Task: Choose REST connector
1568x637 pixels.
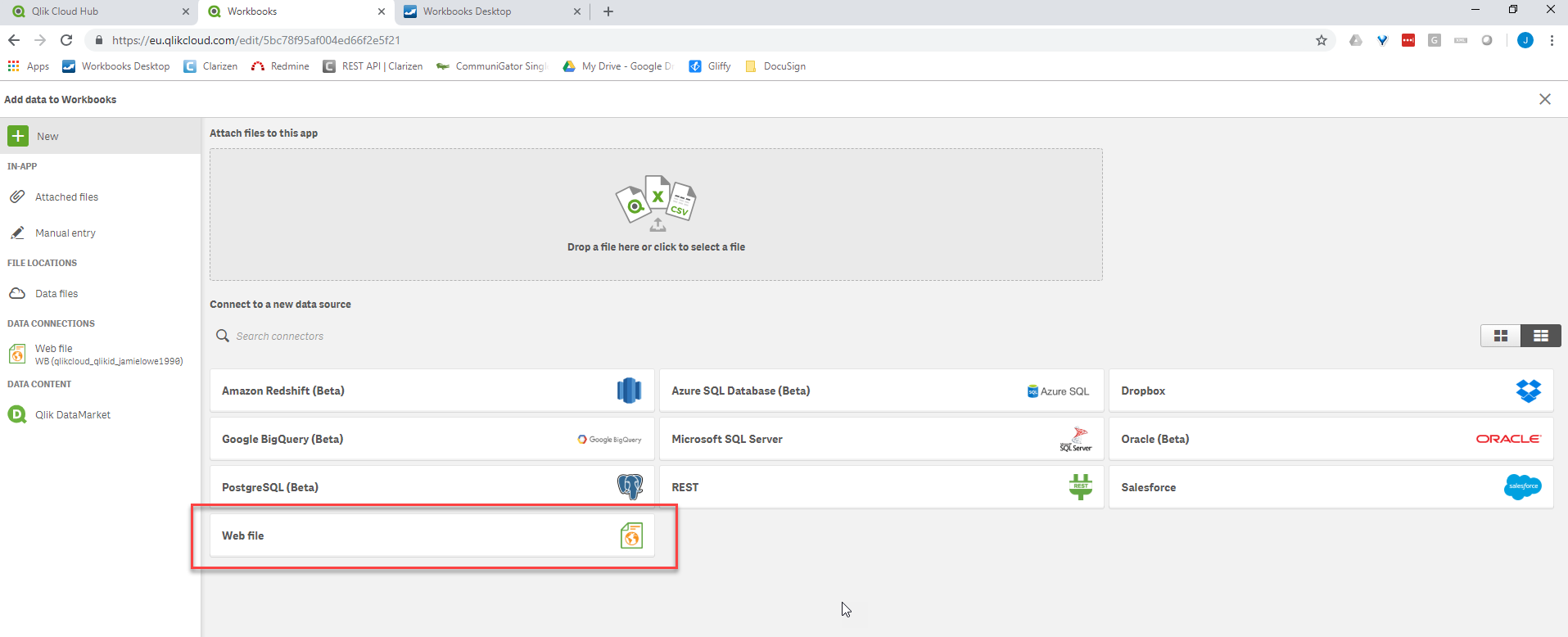Action: (882, 487)
